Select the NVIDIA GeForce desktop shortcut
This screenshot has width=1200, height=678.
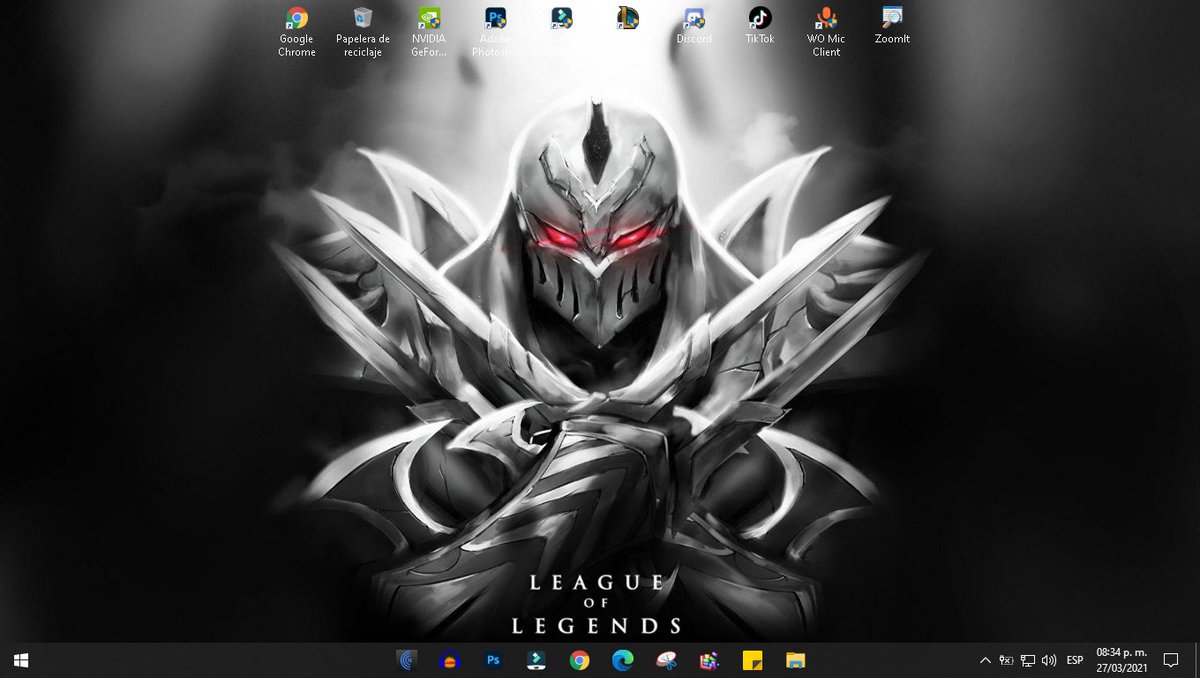click(x=429, y=32)
